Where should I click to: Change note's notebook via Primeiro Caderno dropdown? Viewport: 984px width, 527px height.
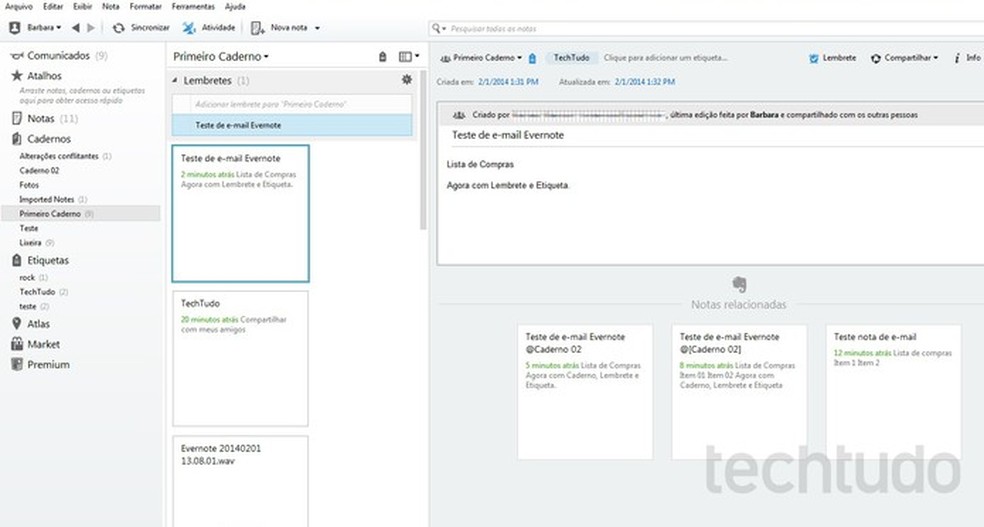pos(481,58)
